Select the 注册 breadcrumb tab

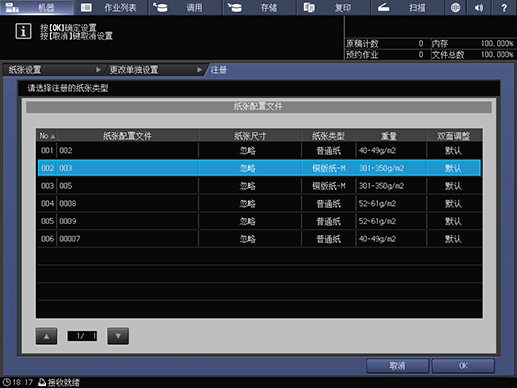click(x=219, y=70)
